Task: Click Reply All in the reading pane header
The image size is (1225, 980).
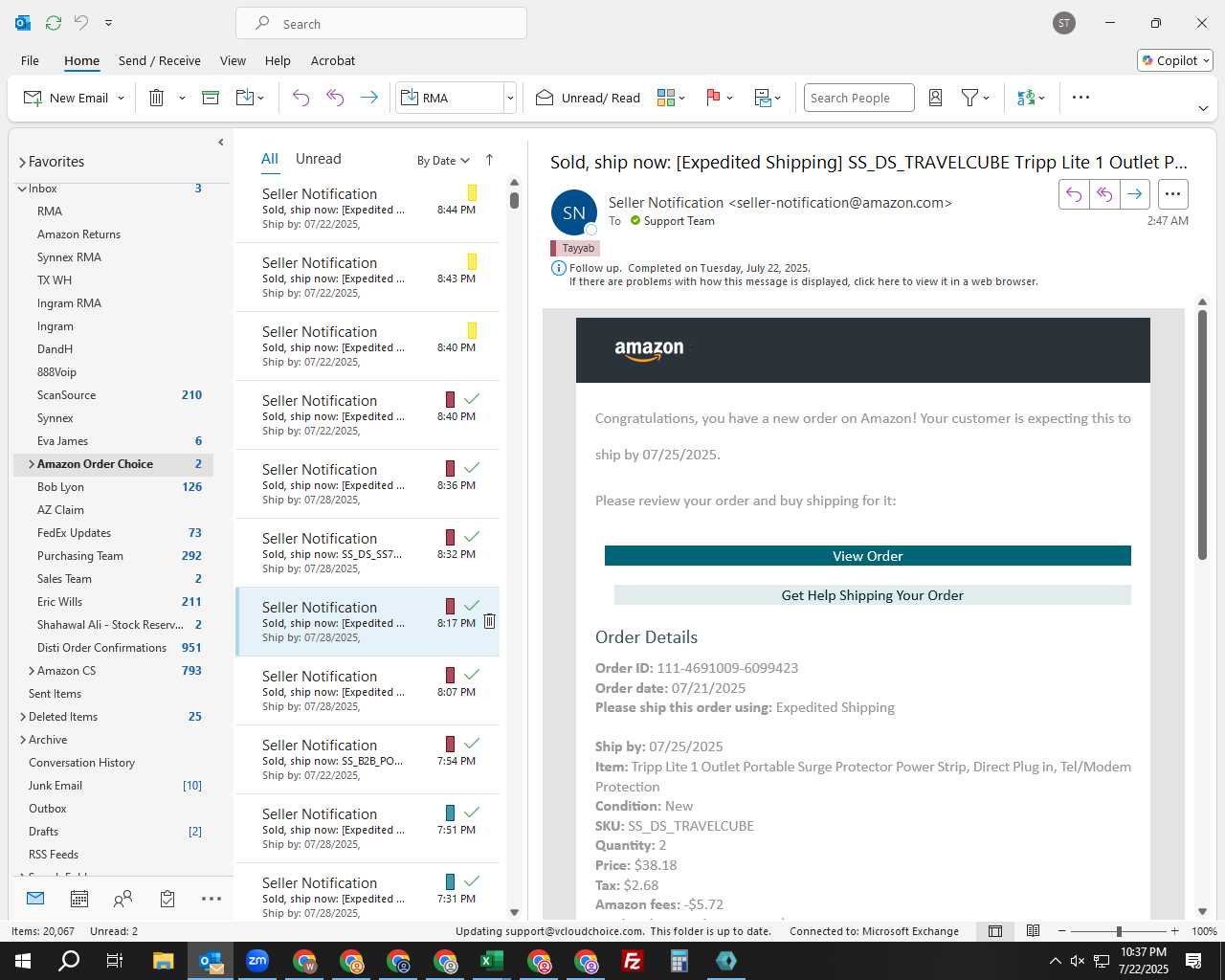Action: [x=1104, y=194]
